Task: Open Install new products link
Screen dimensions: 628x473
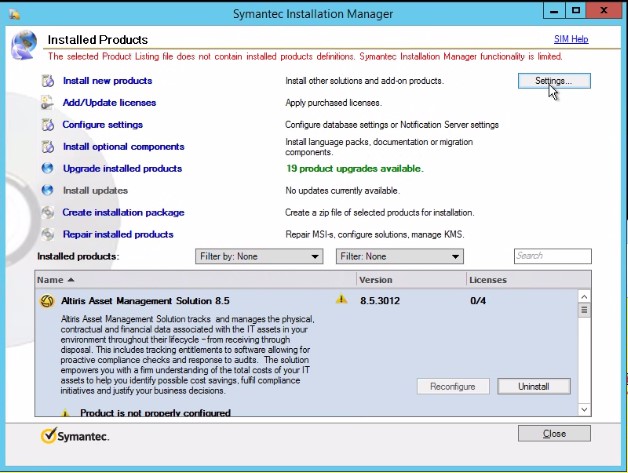Action: [107, 81]
